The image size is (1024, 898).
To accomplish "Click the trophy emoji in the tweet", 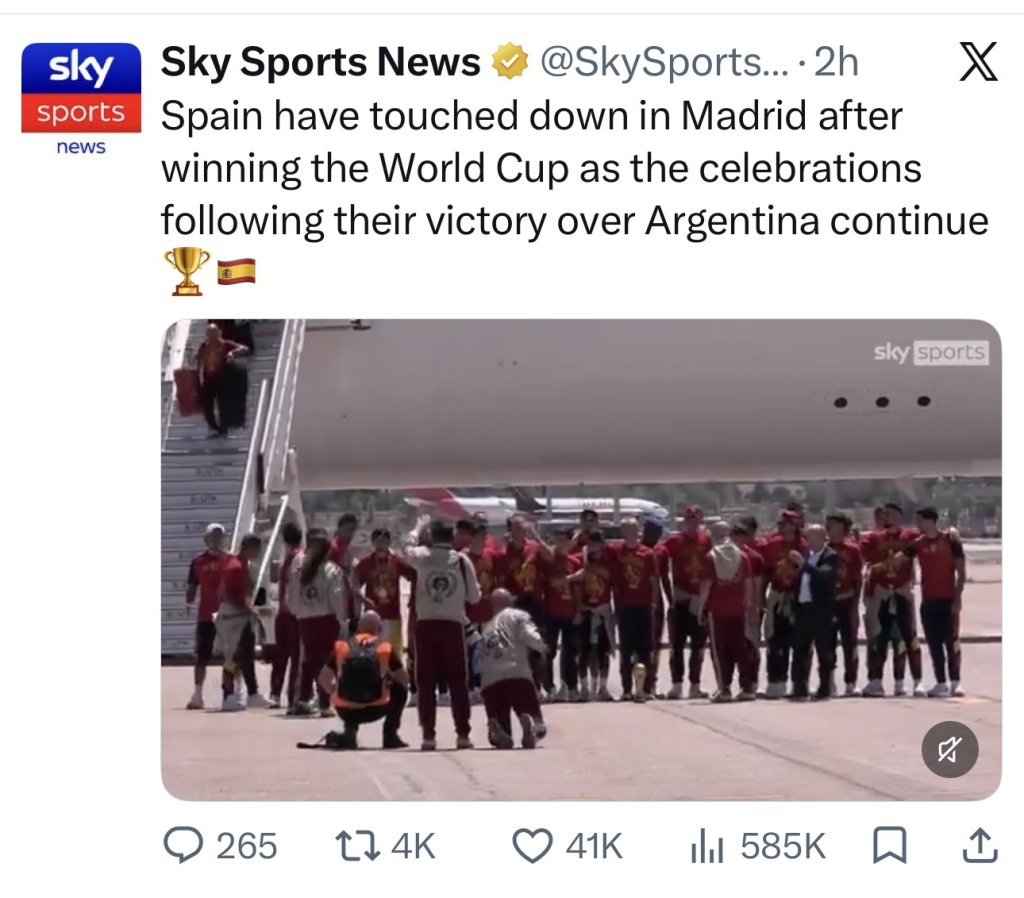I will point(187,271).
